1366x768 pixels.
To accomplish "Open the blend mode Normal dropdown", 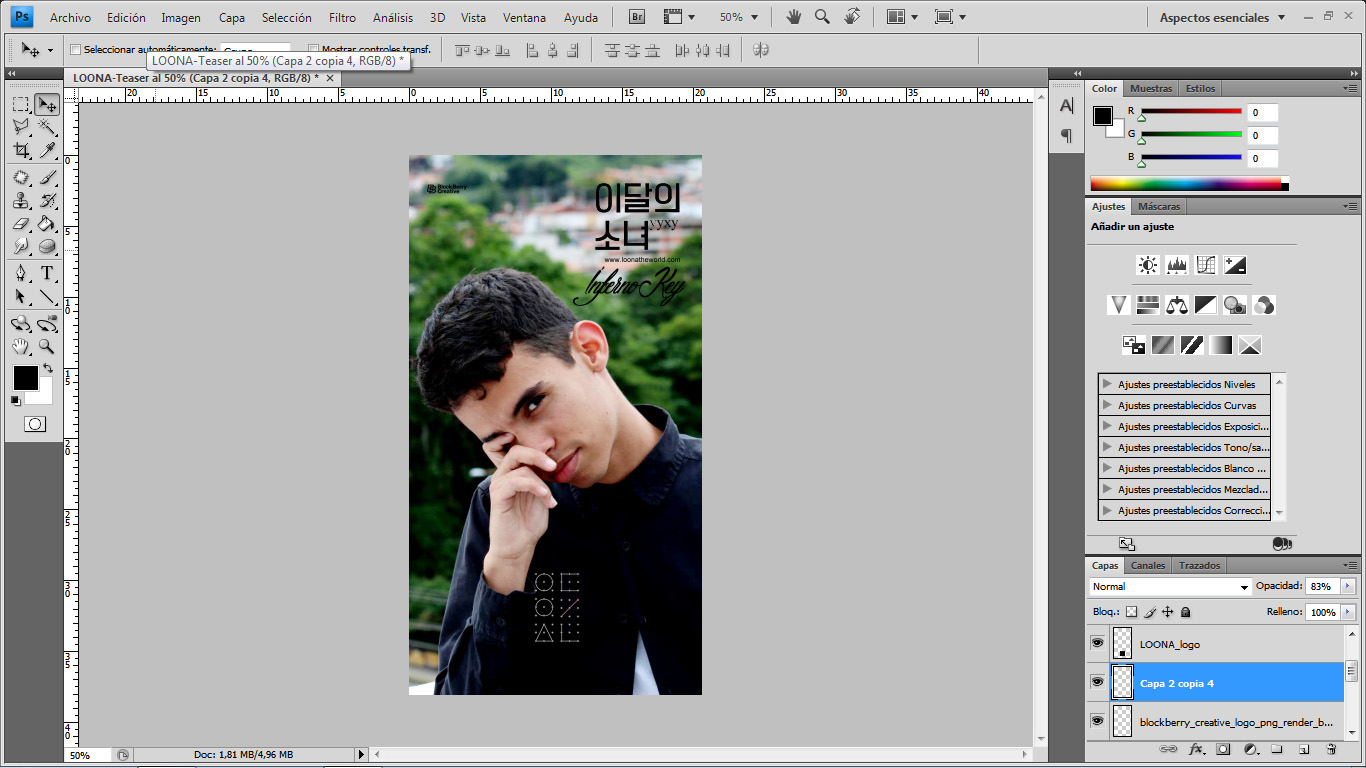I will 1170,586.
